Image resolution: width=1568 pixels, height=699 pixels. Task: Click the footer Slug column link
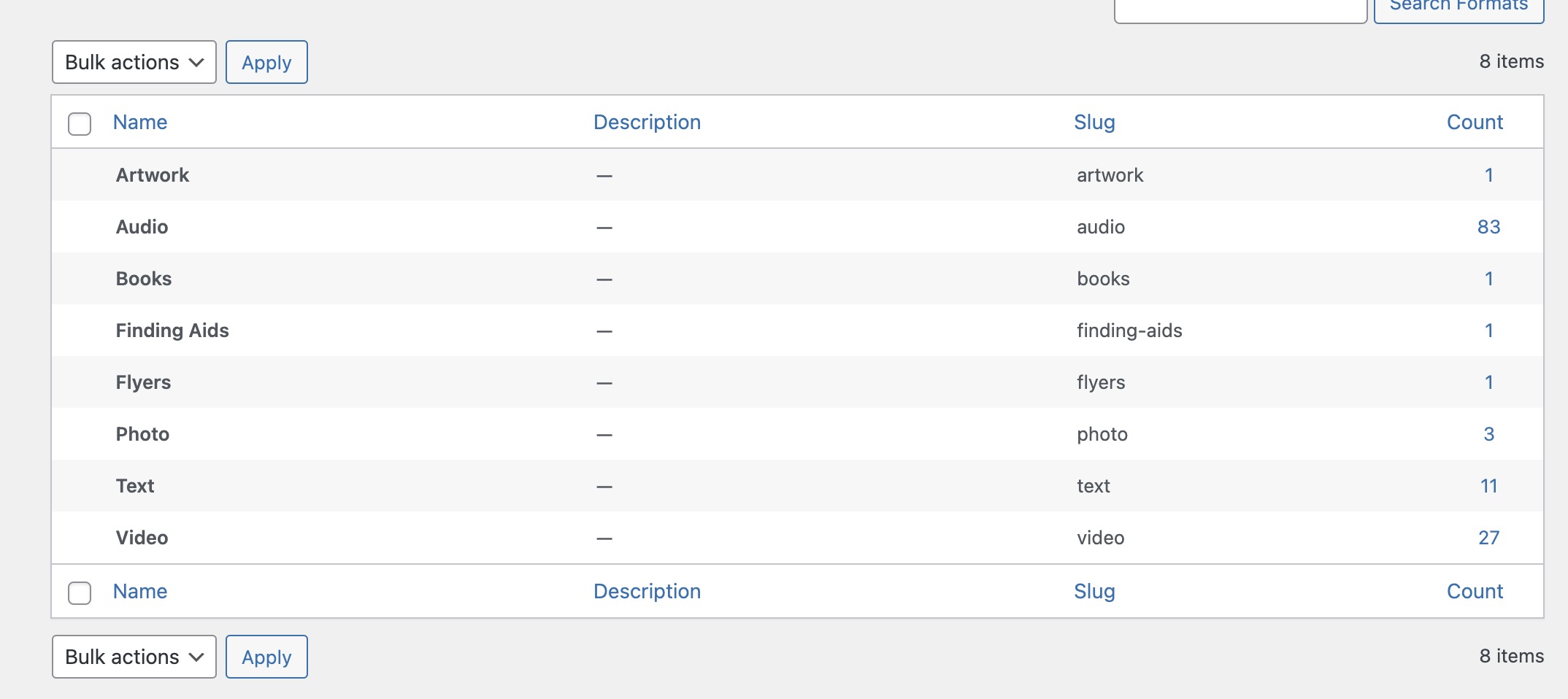point(1094,591)
